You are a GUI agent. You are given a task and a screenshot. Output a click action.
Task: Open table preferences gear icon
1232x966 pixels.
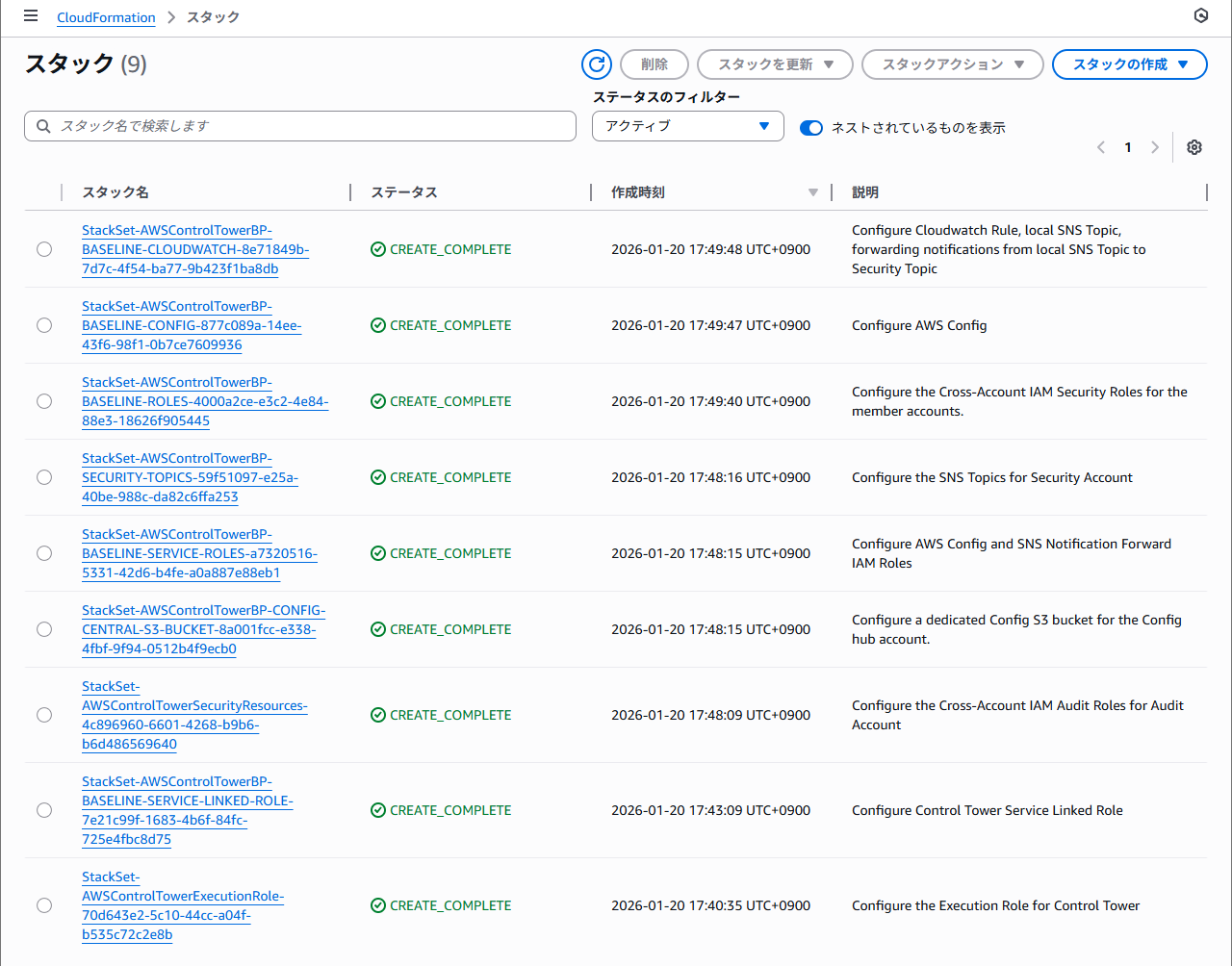(x=1194, y=147)
